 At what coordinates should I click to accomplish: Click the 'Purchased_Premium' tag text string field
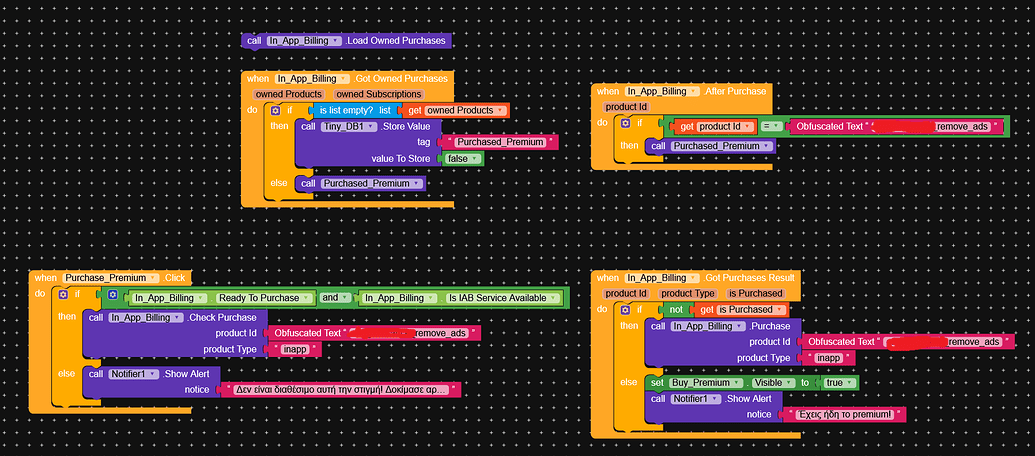pos(500,142)
